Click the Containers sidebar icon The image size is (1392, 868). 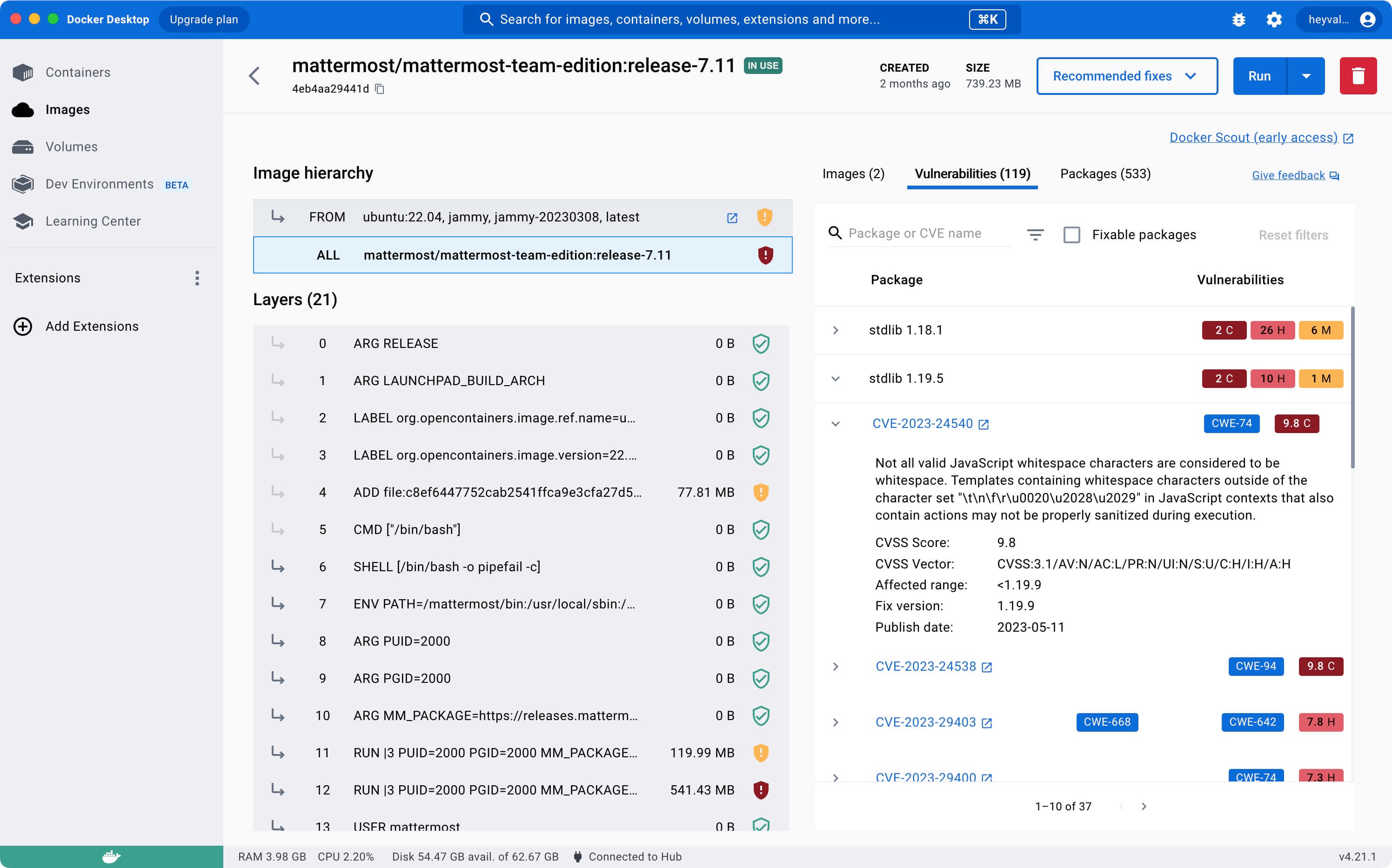tap(24, 71)
